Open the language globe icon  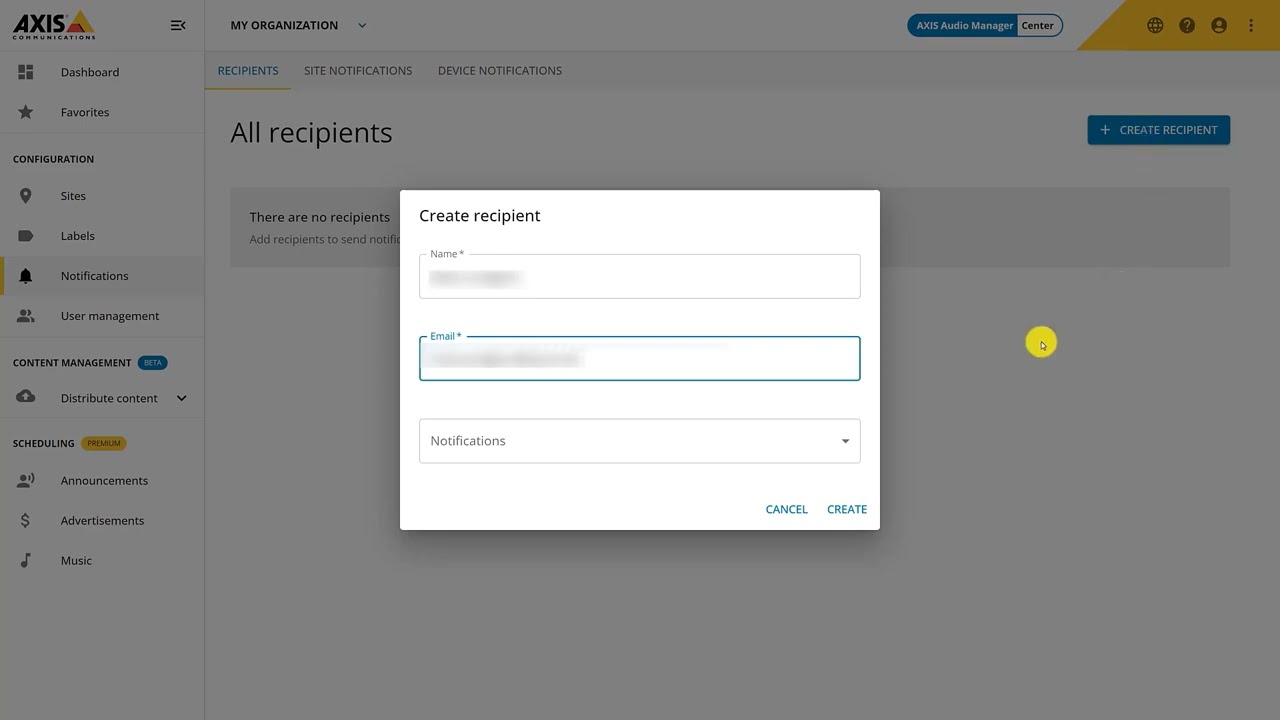(1155, 26)
